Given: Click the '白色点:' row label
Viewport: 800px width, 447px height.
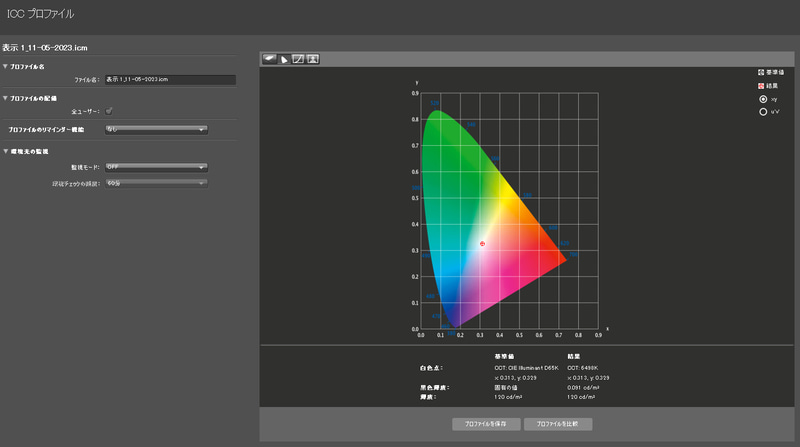Looking at the screenshot, I should (432, 368).
